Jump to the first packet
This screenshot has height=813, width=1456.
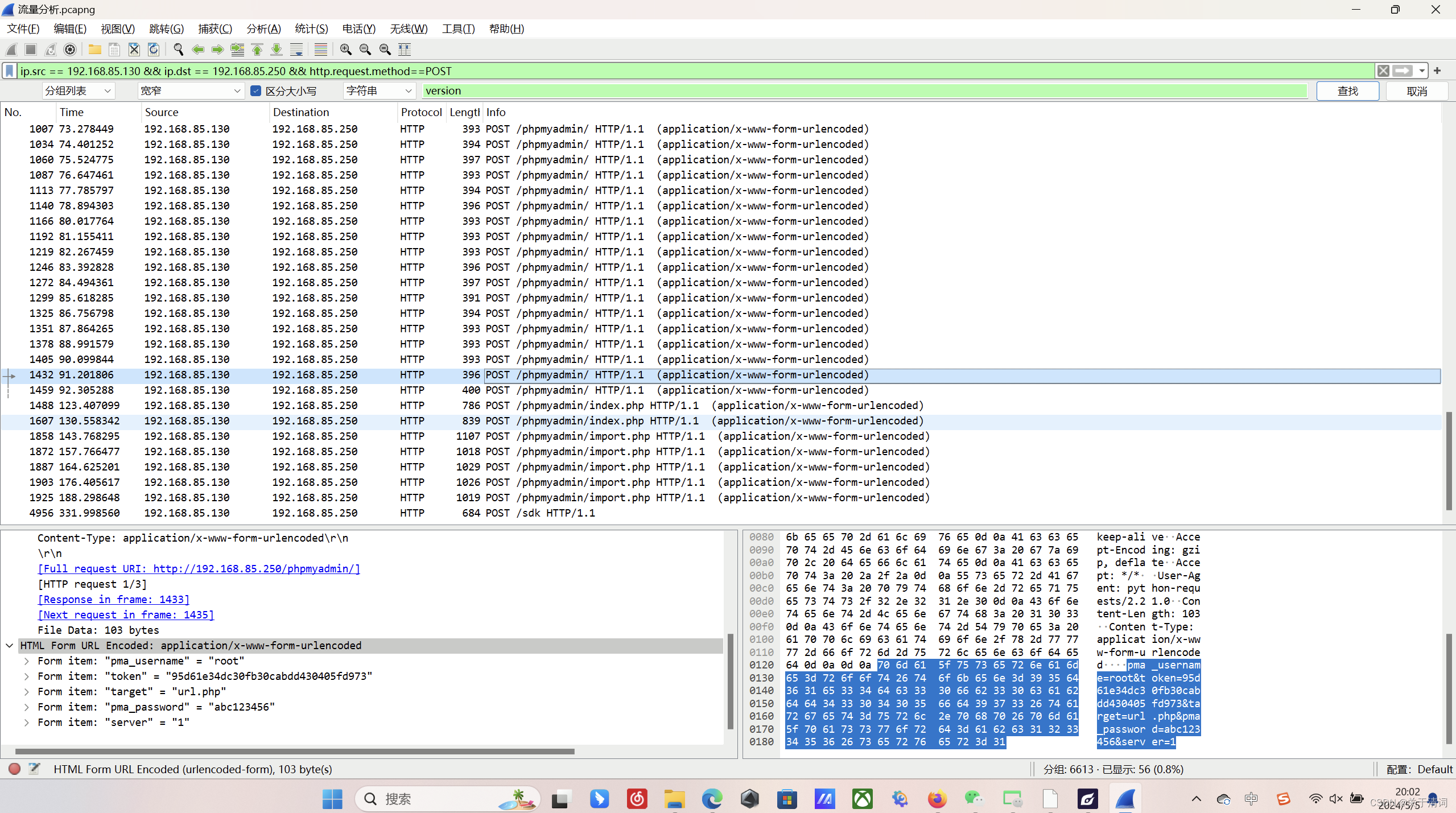(x=257, y=49)
